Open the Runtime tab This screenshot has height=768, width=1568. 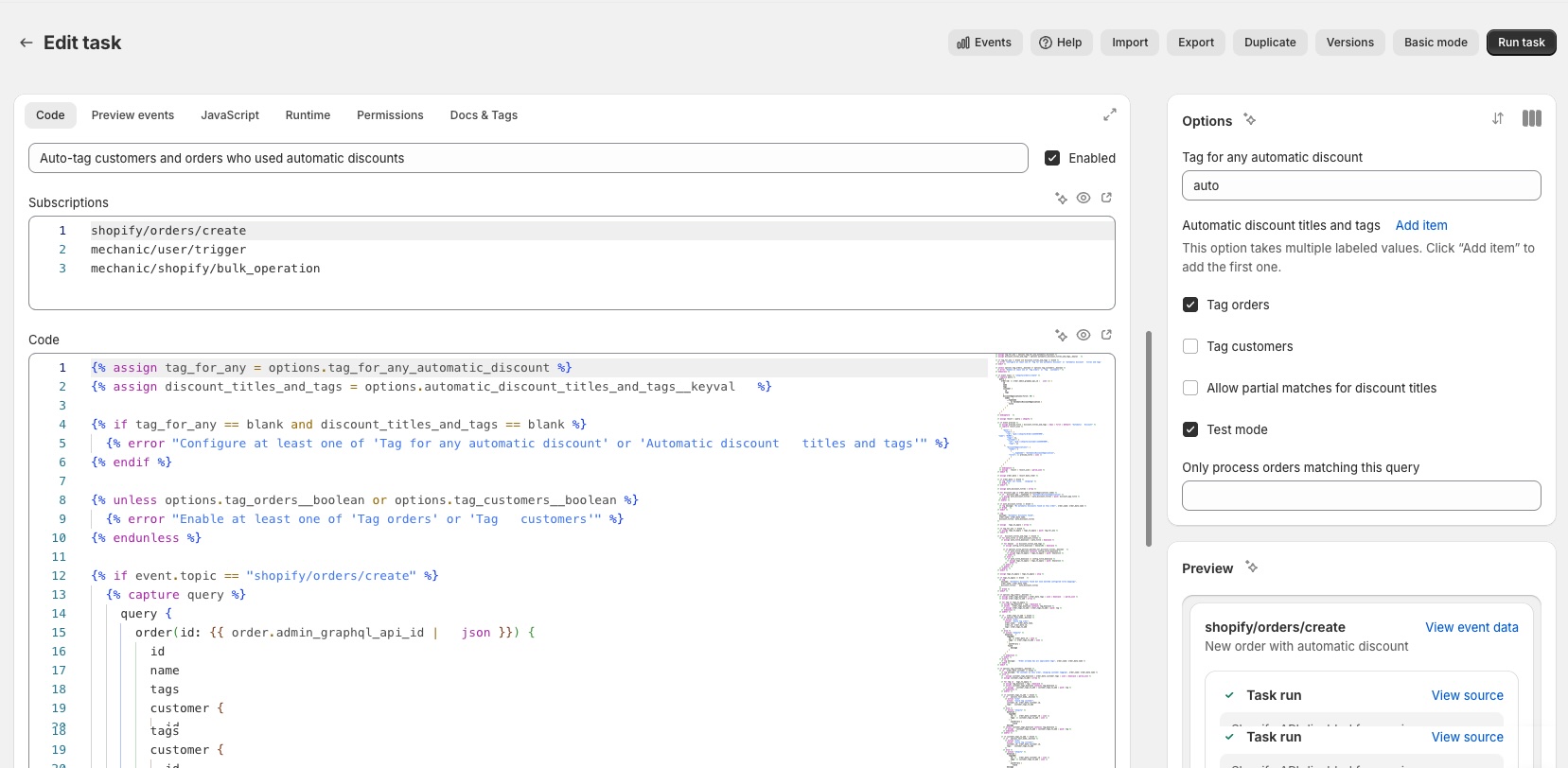pos(308,115)
